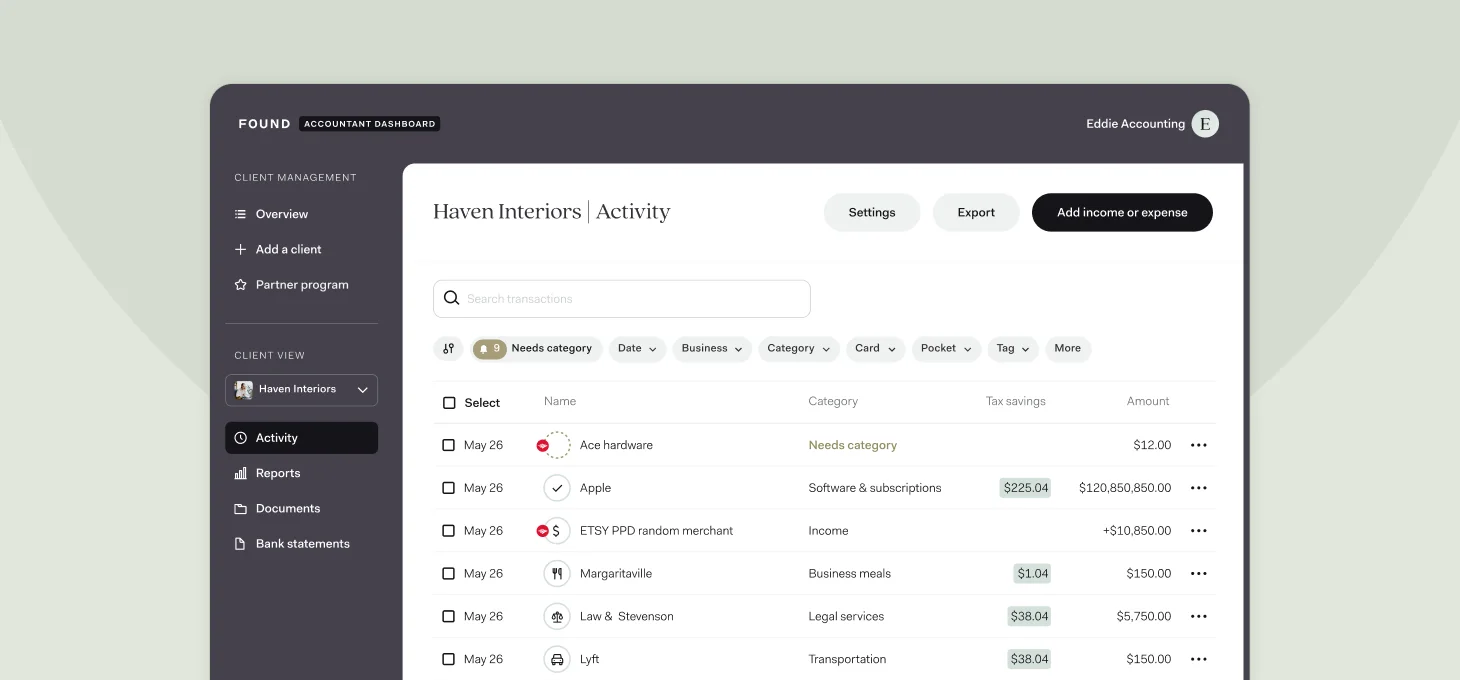Click the ETSY dollar sign icon
1460x680 pixels.
point(557,531)
